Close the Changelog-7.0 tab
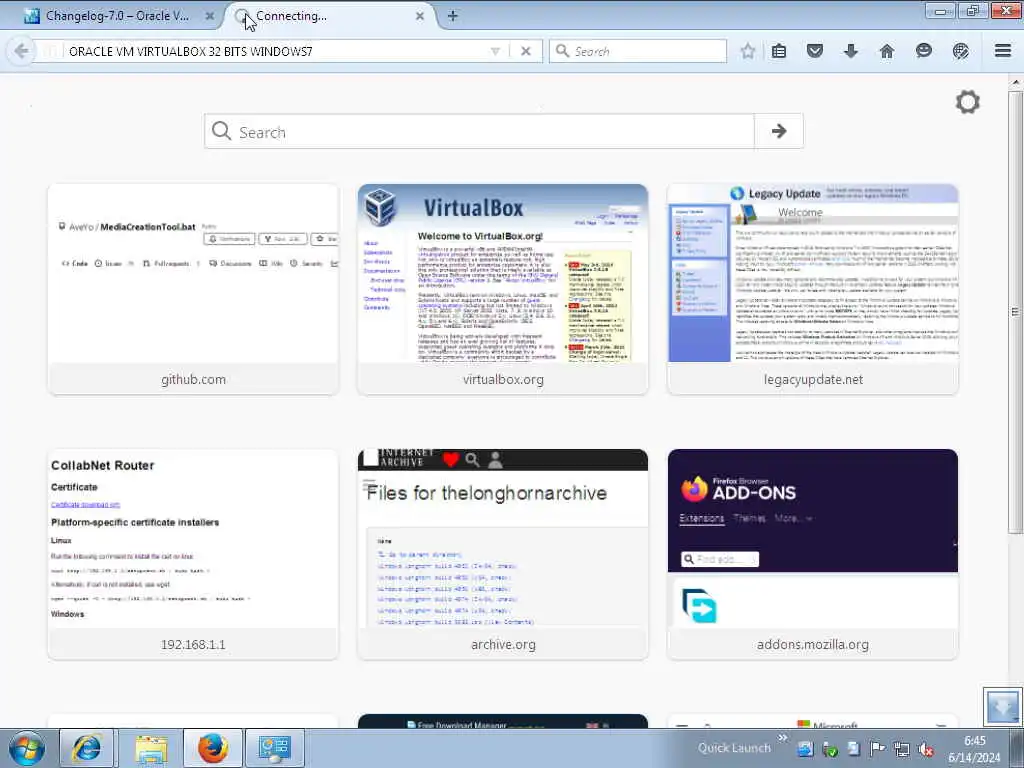 click(x=210, y=16)
